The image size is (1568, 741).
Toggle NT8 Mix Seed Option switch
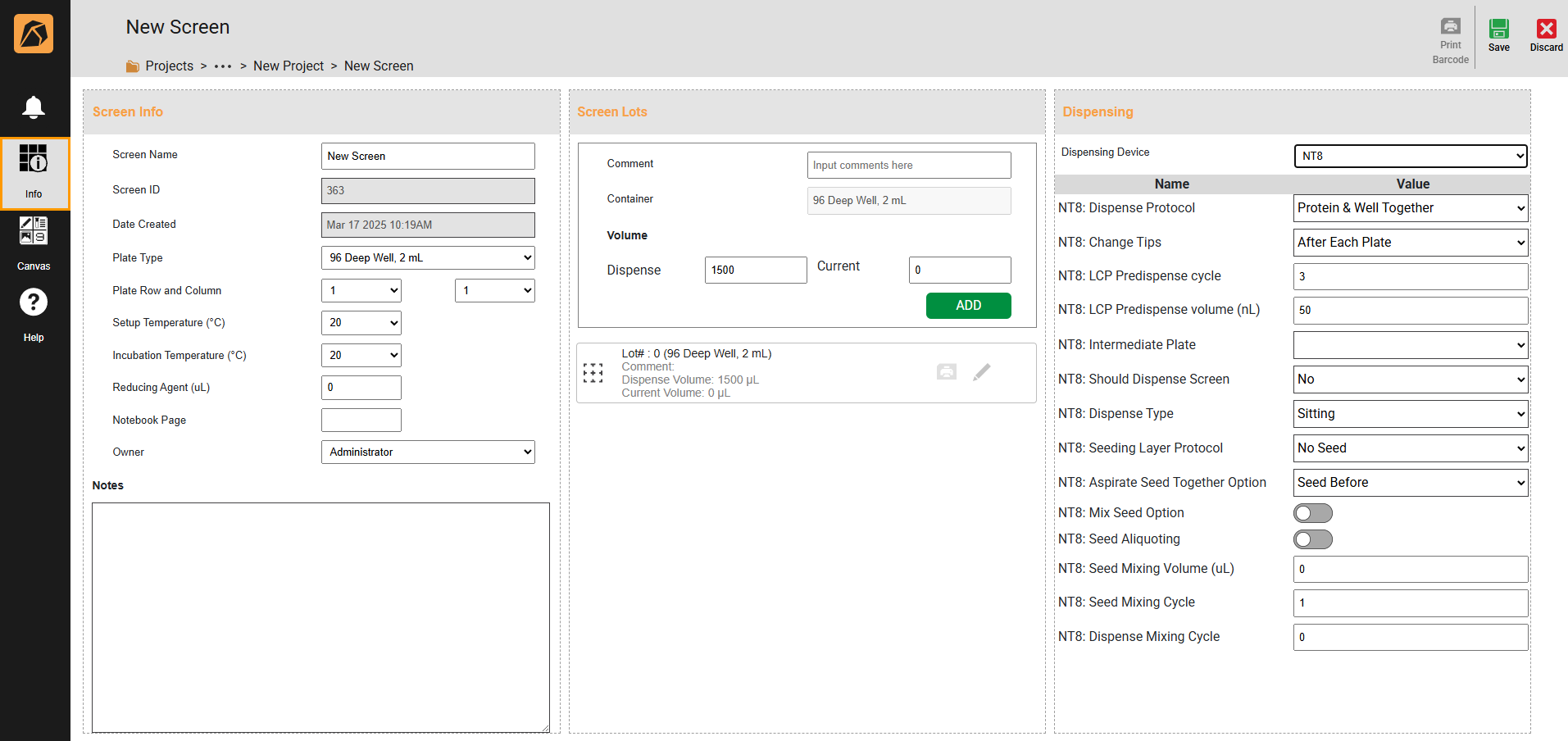point(1313,513)
